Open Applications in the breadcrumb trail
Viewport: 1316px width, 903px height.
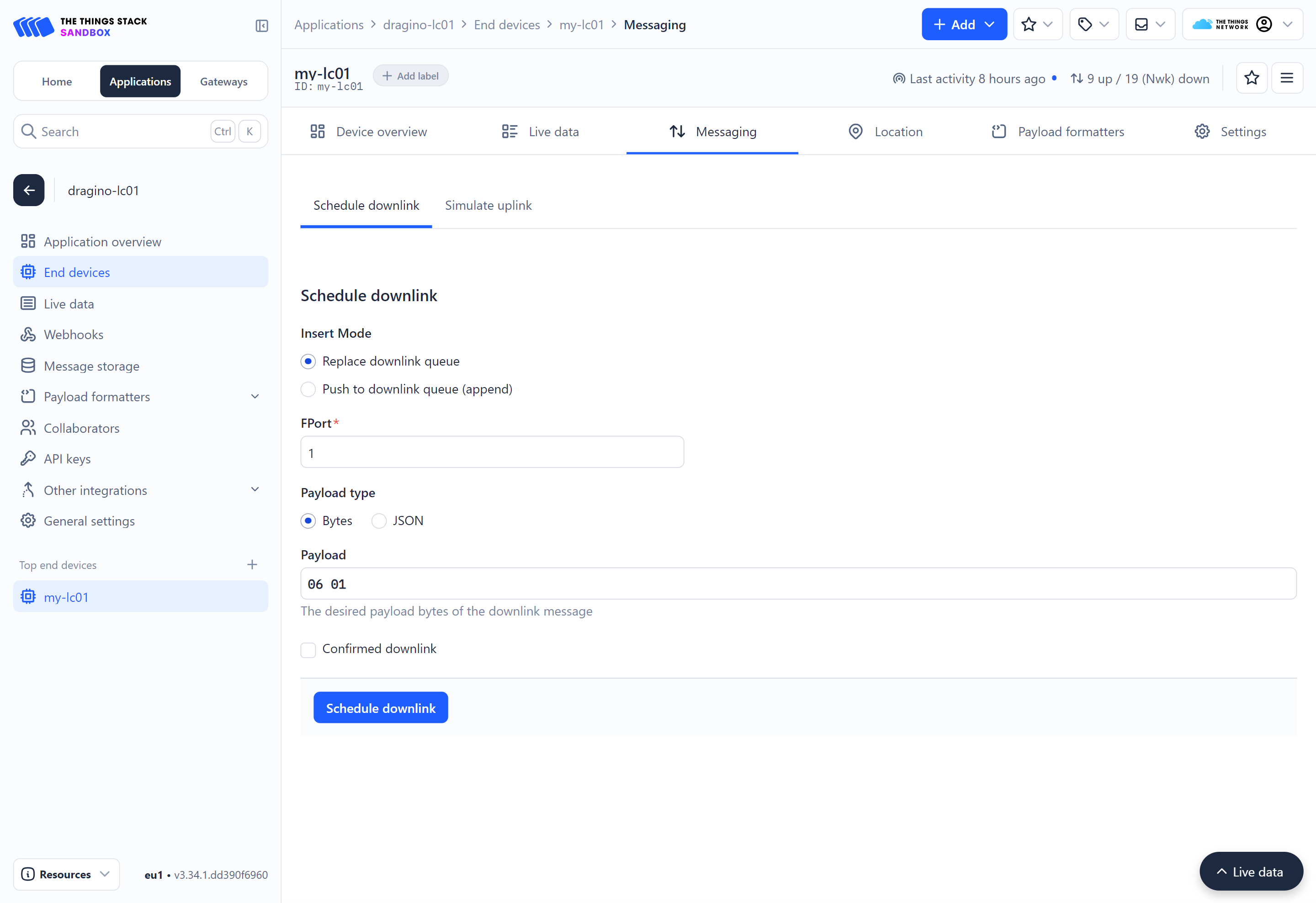pyautogui.click(x=329, y=24)
